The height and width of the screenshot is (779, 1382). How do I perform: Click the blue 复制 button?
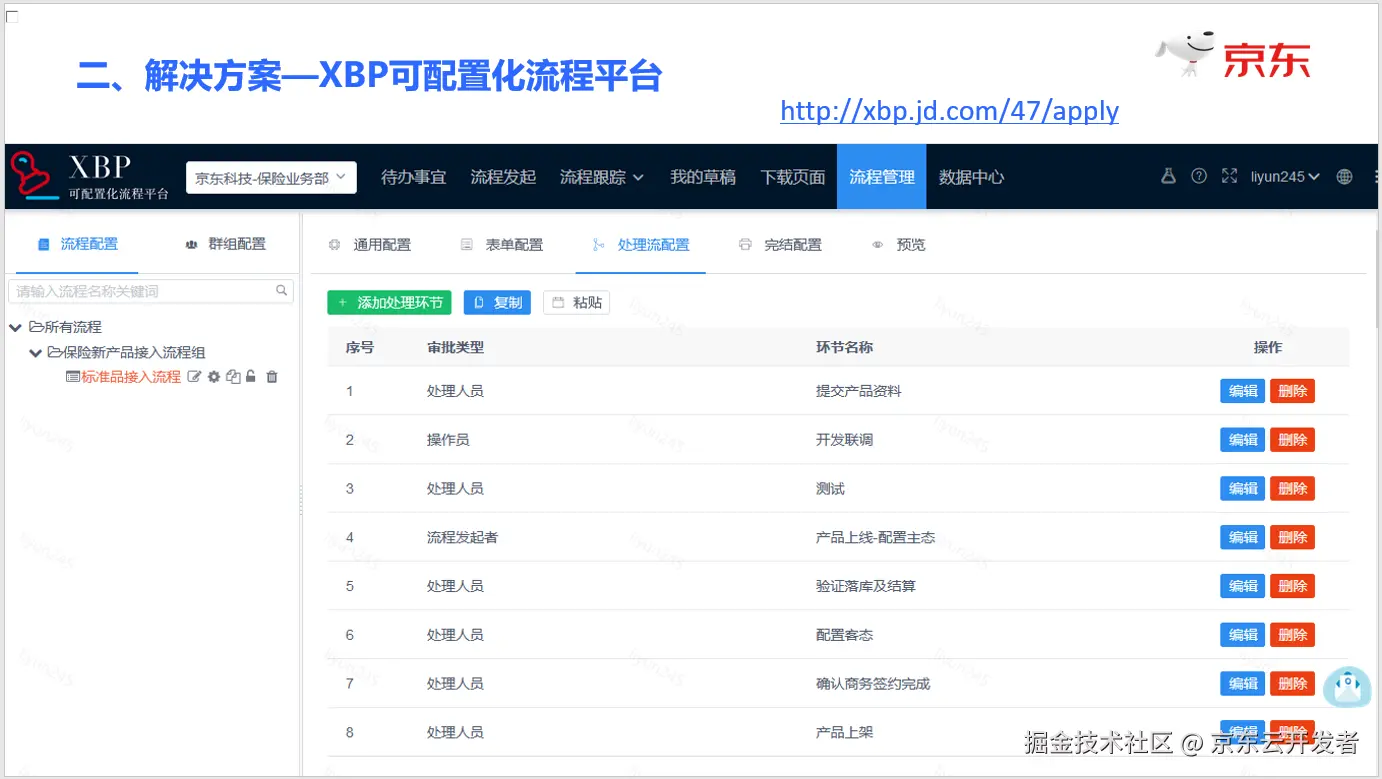point(497,303)
